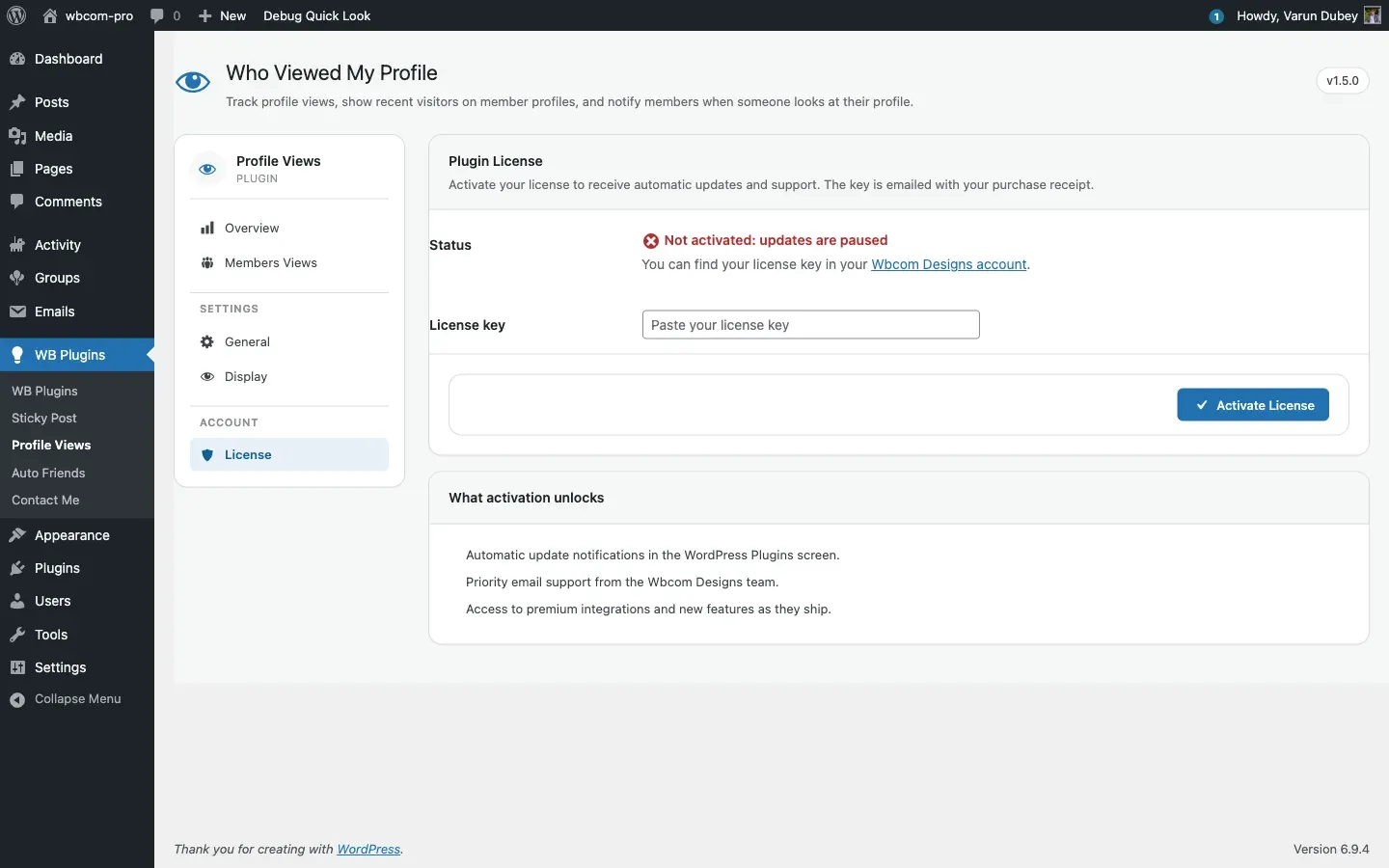Click the Emails envelope icon
This screenshot has height=868, width=1389.
pos(17,312)
